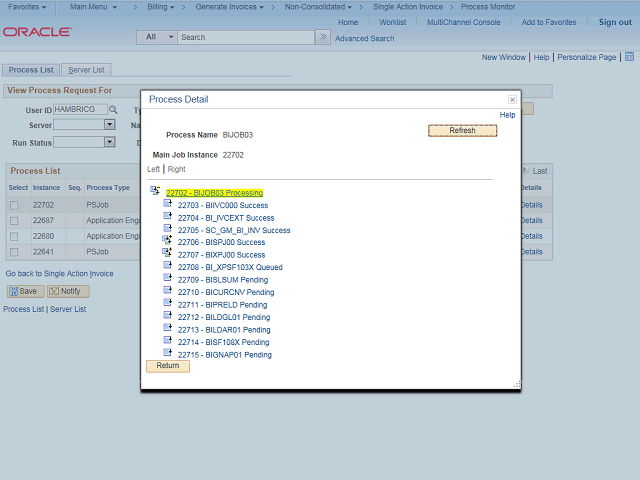Click the process icon next to 22708 BI_XPSF103X
The height and width of the screenshot is (480, 640).
[168, 267]
